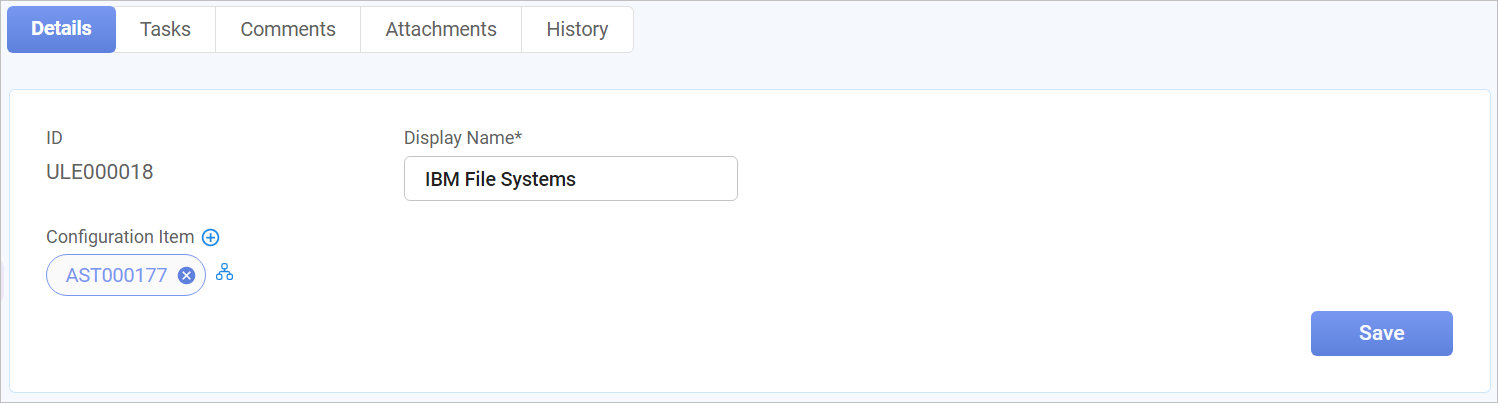Click the Display Name field label
1498x403 pixels.
click(x=460, y=137)
